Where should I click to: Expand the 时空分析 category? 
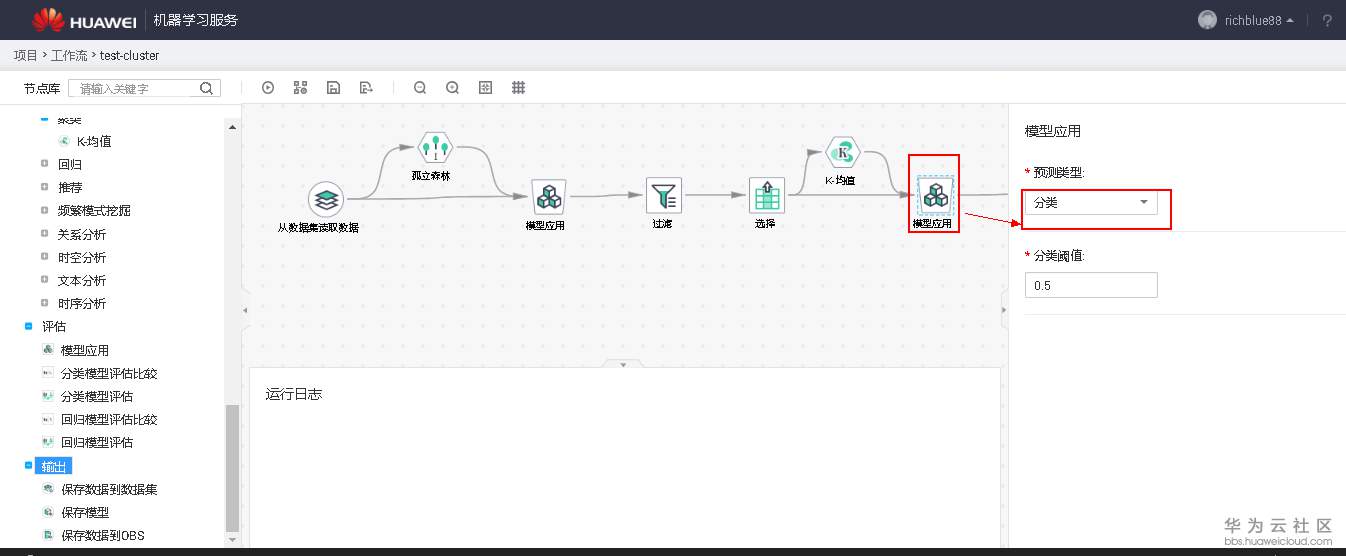click(44, 256)
